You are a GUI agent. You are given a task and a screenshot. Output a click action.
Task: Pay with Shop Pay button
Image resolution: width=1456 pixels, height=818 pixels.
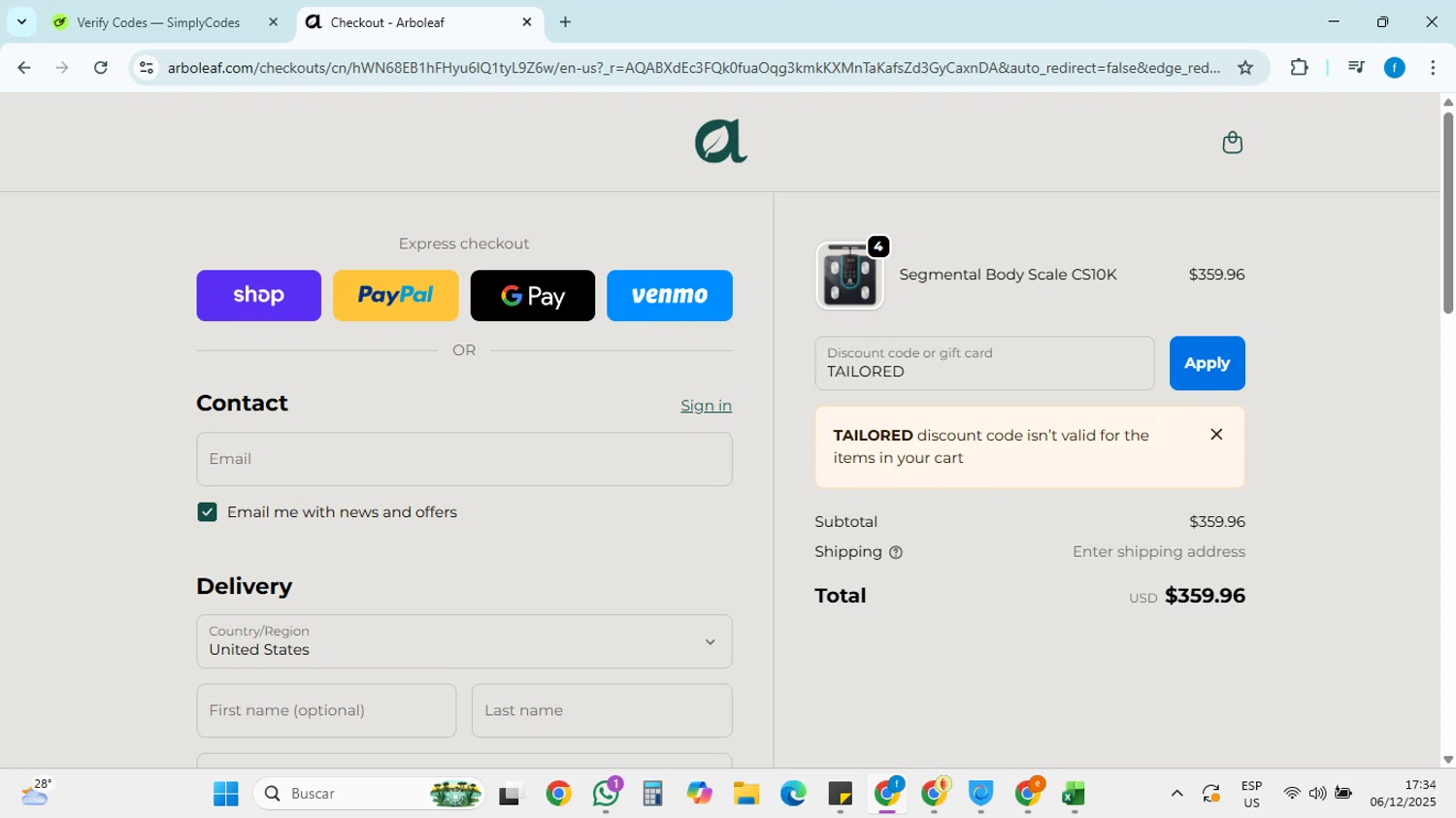258,295
